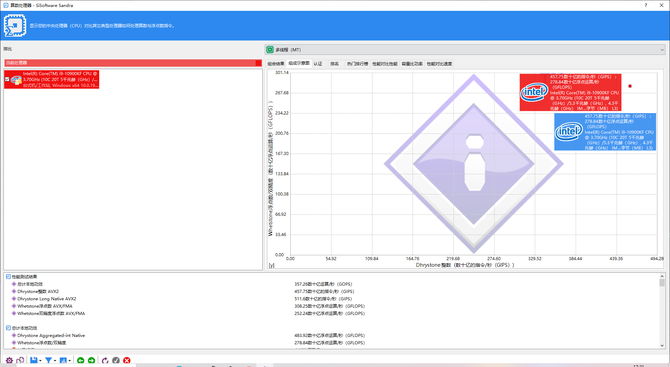Click the help question mark in title bar

click(646, 5)
